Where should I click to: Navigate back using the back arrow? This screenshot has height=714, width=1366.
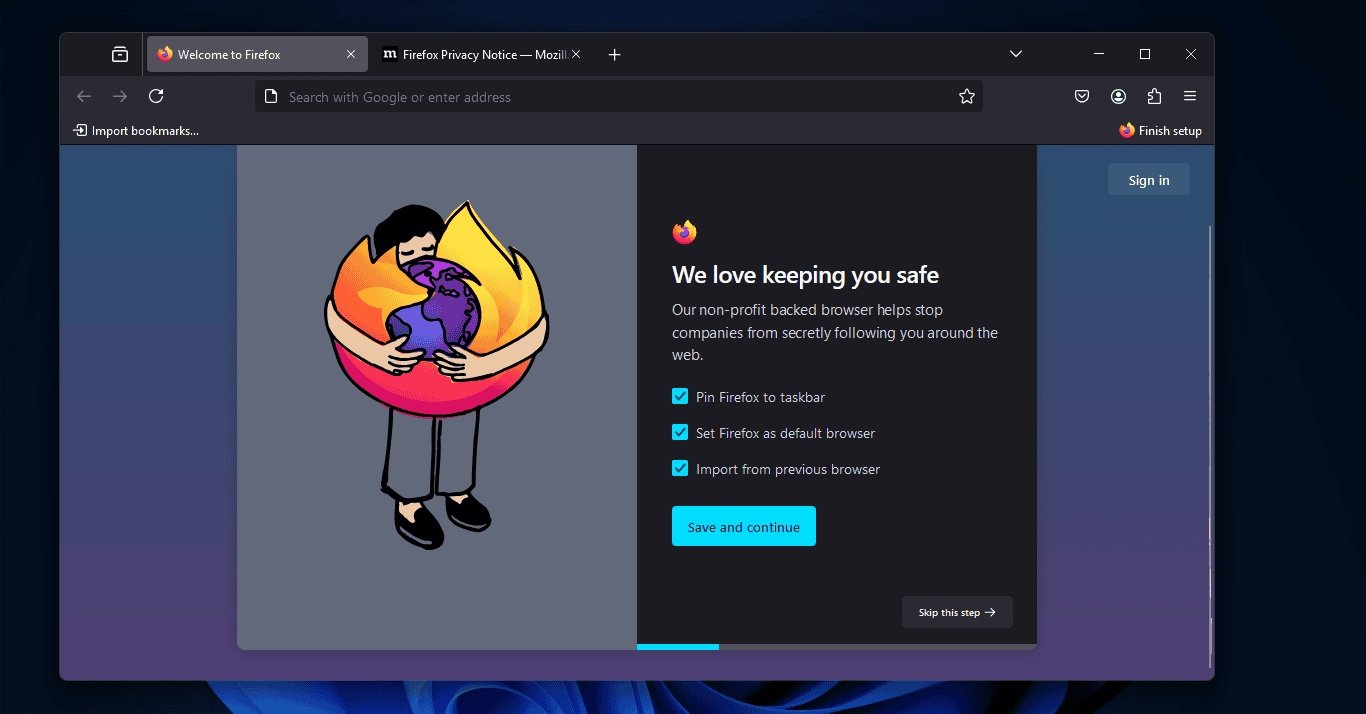(84, 96)
